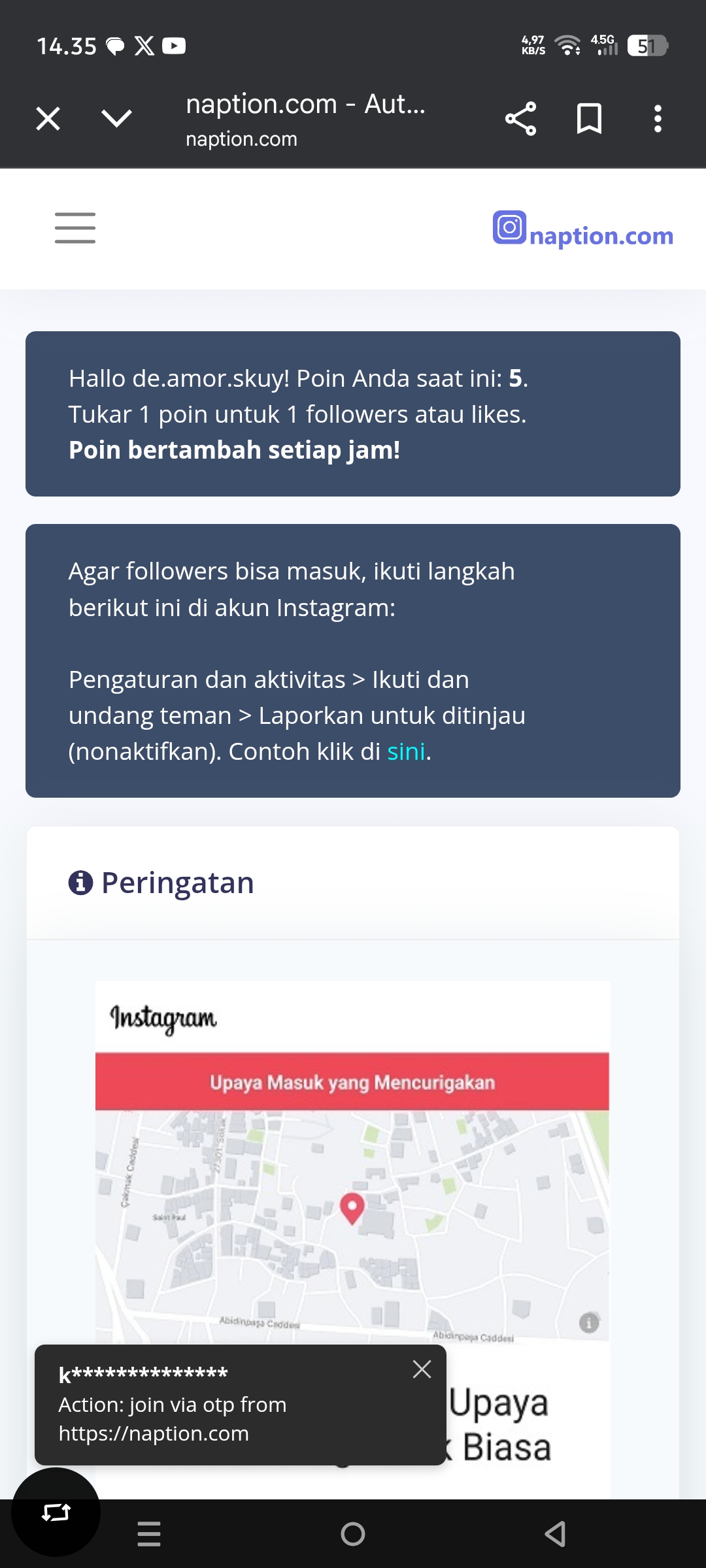Expand the browser chevron dropdown
The width and height of the screenshot is (706, 1568).
(117, 119)
